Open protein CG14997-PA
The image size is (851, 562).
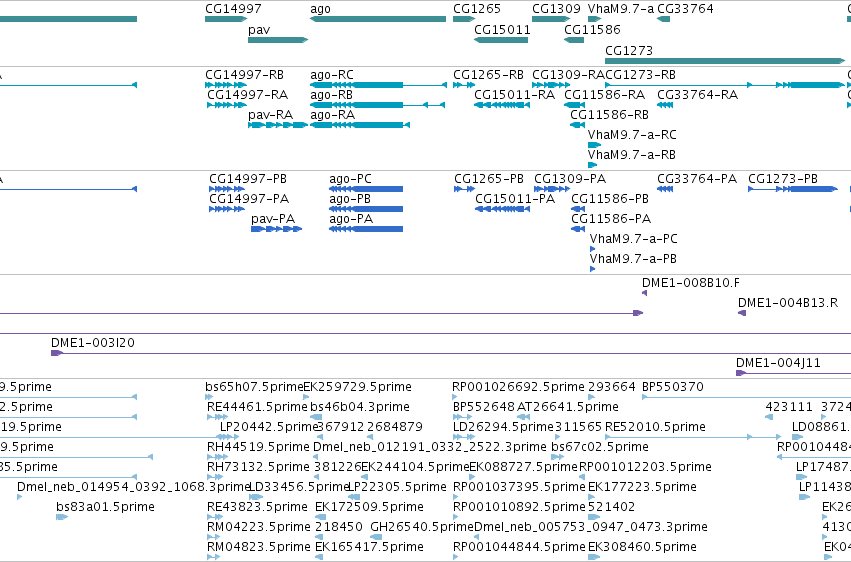click(x=249, y=199)
